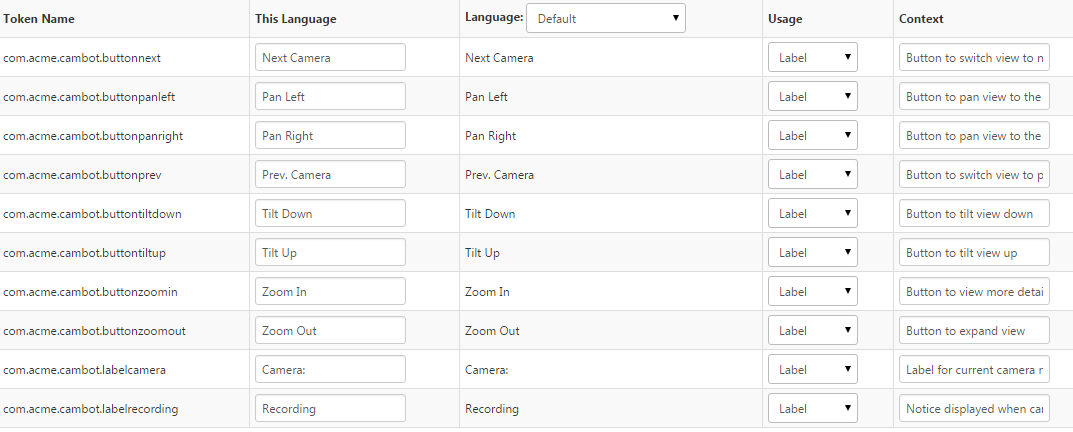Click Context field for labelcamera row
1073x432 pixels.
tap(974, 369)
